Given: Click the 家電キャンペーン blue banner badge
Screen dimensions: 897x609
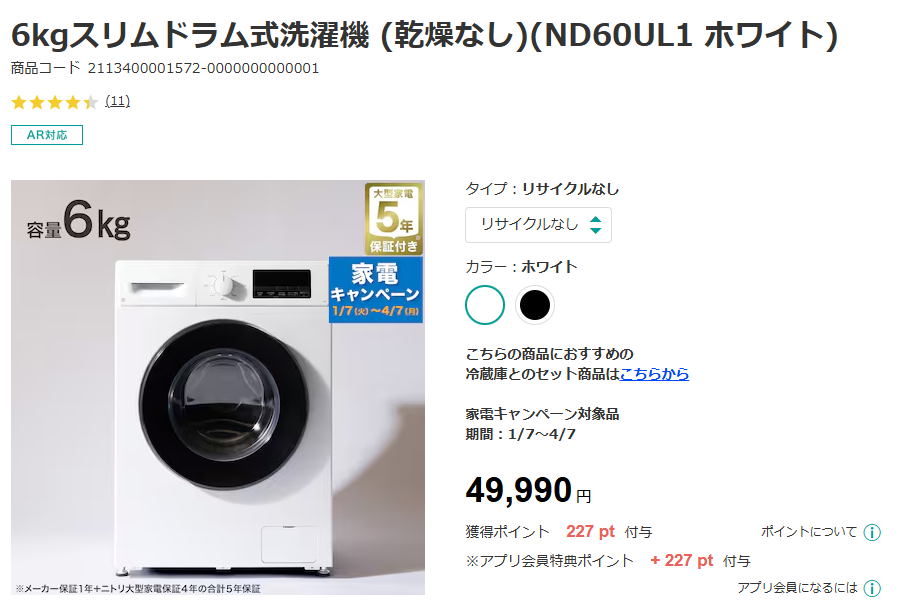Looking at the screenshot, I should tap(376, 289).
